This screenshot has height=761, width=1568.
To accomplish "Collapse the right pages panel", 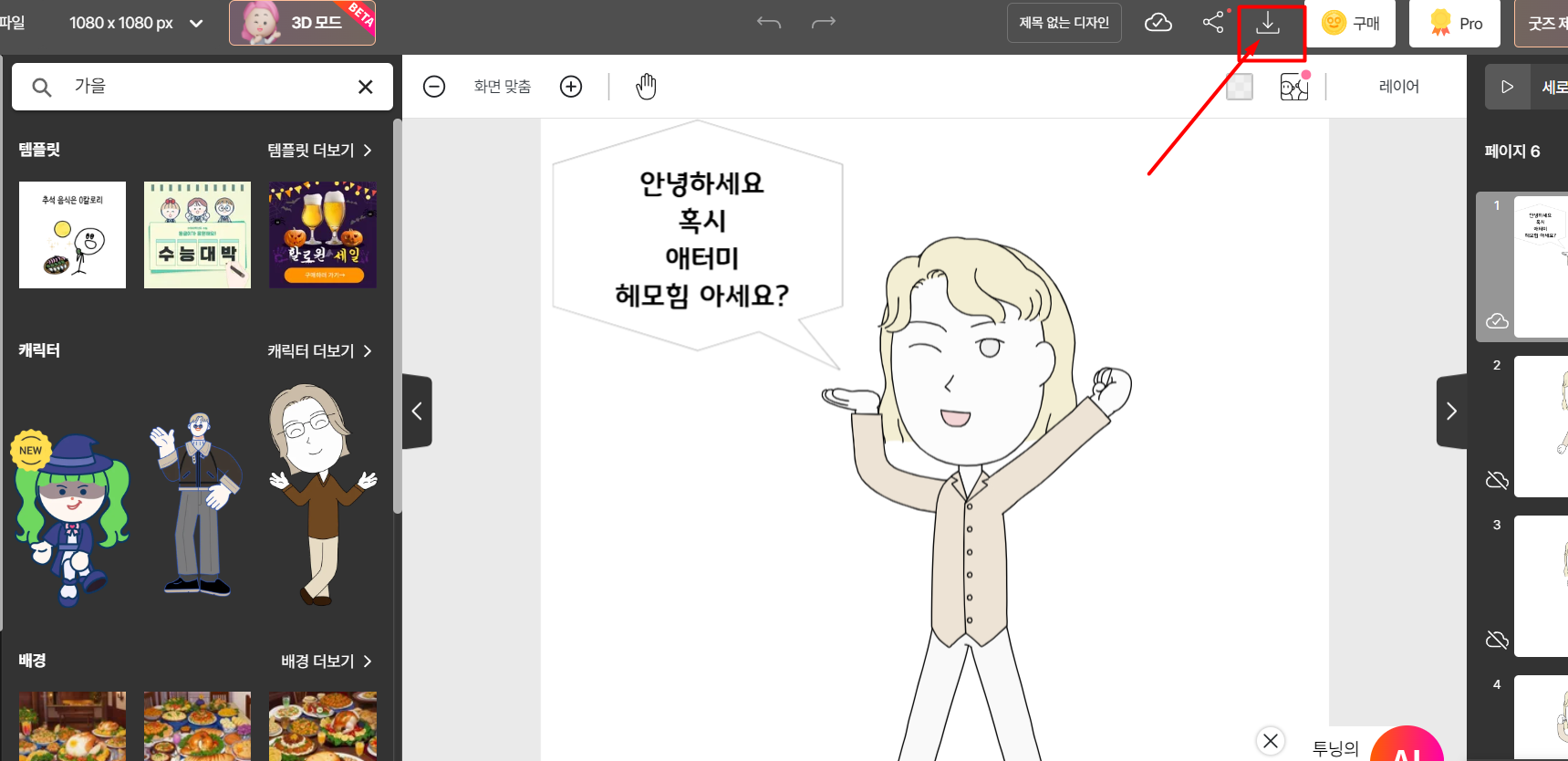I will click(x=1451, y=412).
